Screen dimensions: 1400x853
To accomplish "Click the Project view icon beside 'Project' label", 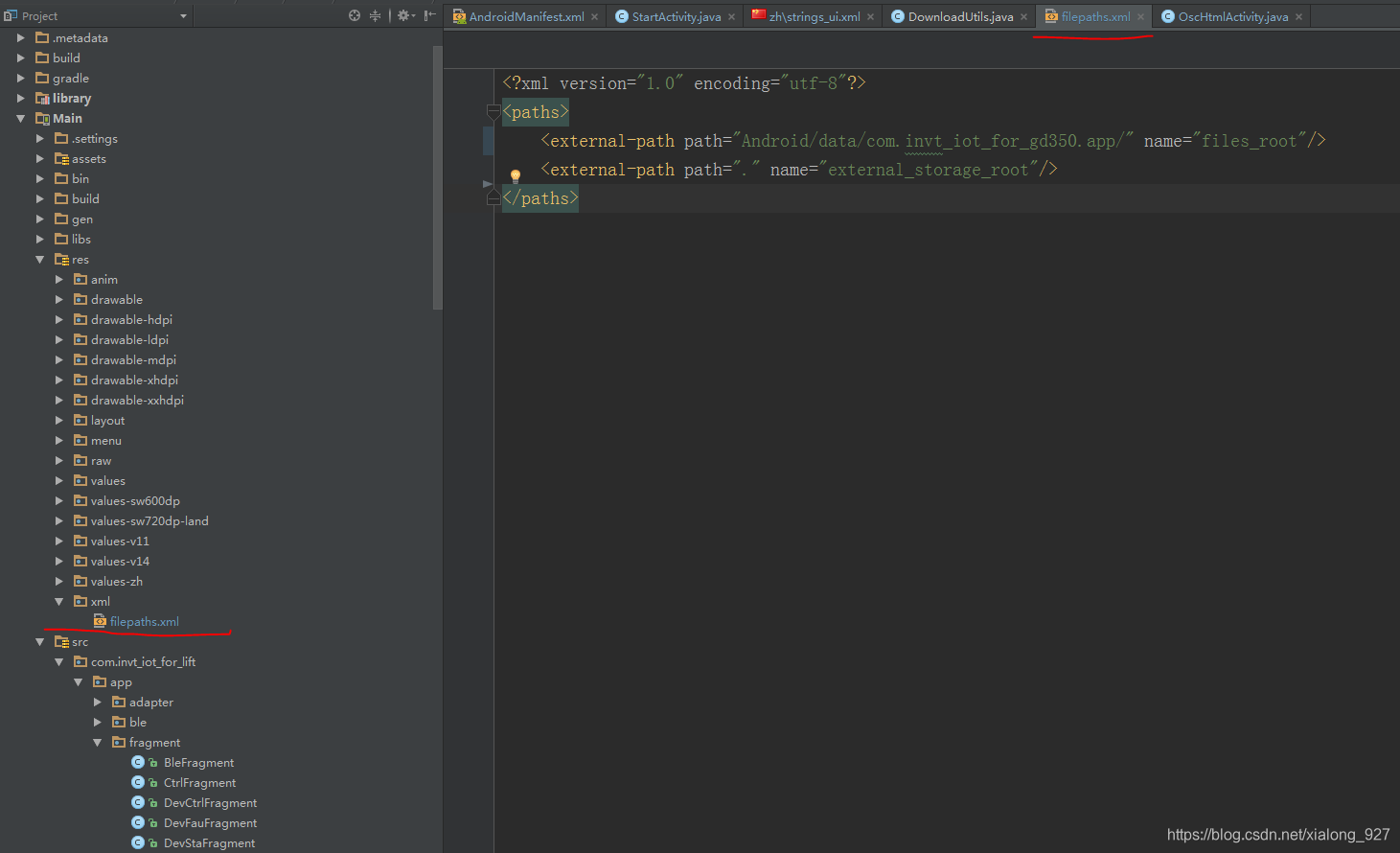I will [12, 15].
